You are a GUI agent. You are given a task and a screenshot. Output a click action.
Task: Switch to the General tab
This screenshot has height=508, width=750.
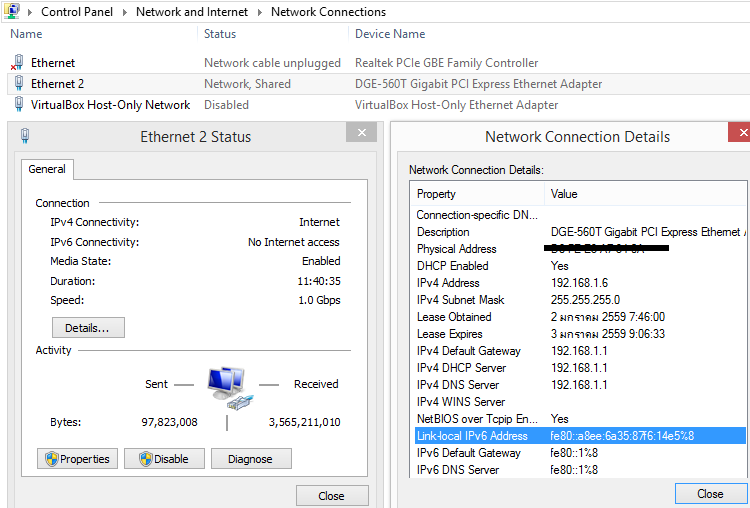tap(46, 170)
